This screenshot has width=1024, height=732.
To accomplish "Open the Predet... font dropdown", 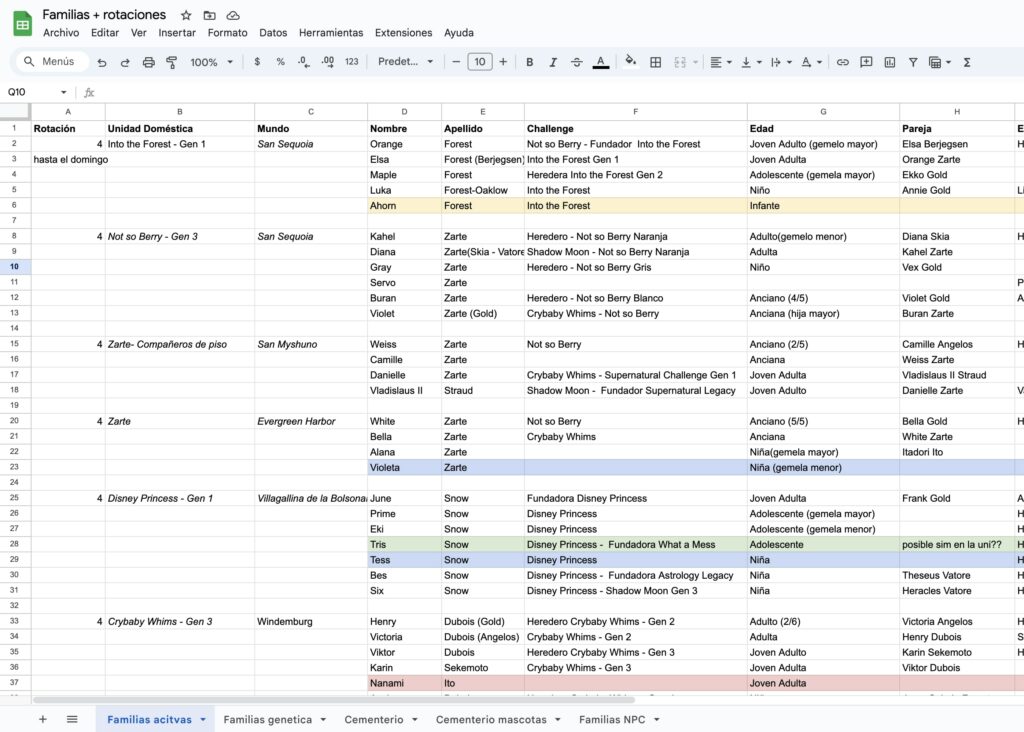I will pos(406,61).
